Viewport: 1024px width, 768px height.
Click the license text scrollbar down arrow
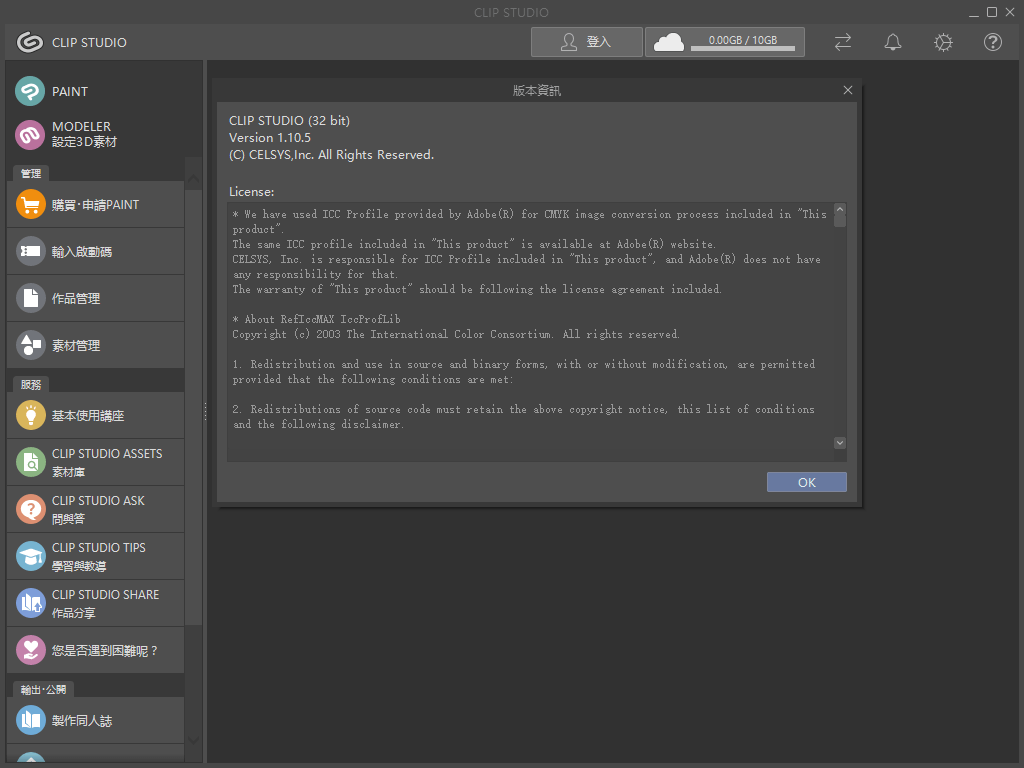click(x=839, y=442)
